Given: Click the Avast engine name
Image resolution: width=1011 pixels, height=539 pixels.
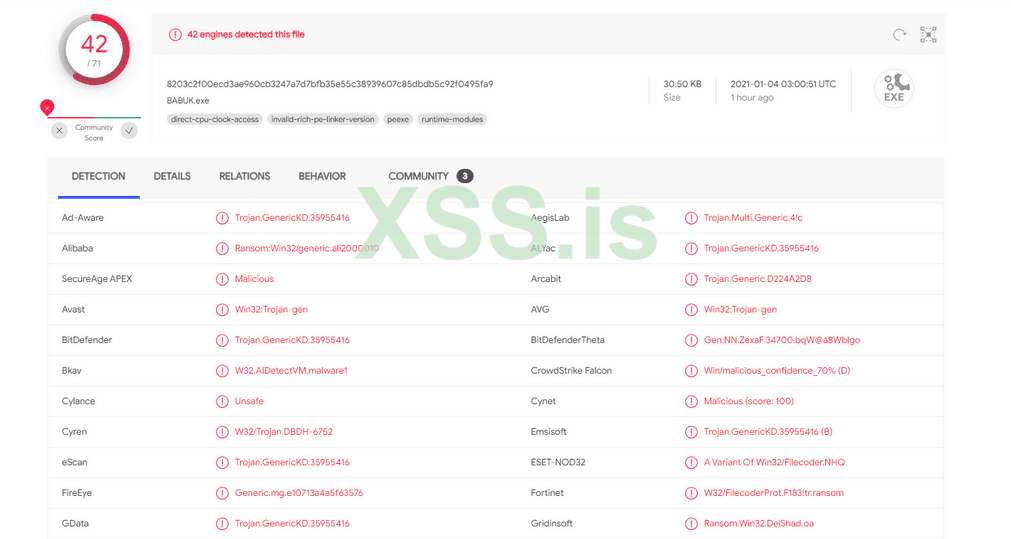Looking at the screenshot, I should pyautogui.click(x=73, y=309).
